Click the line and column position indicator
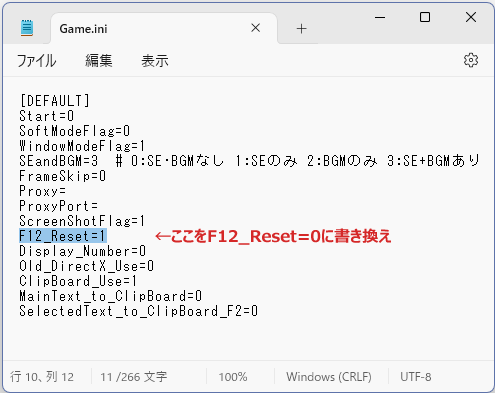This screenshot has width=495, height=393. coord(42,377)
